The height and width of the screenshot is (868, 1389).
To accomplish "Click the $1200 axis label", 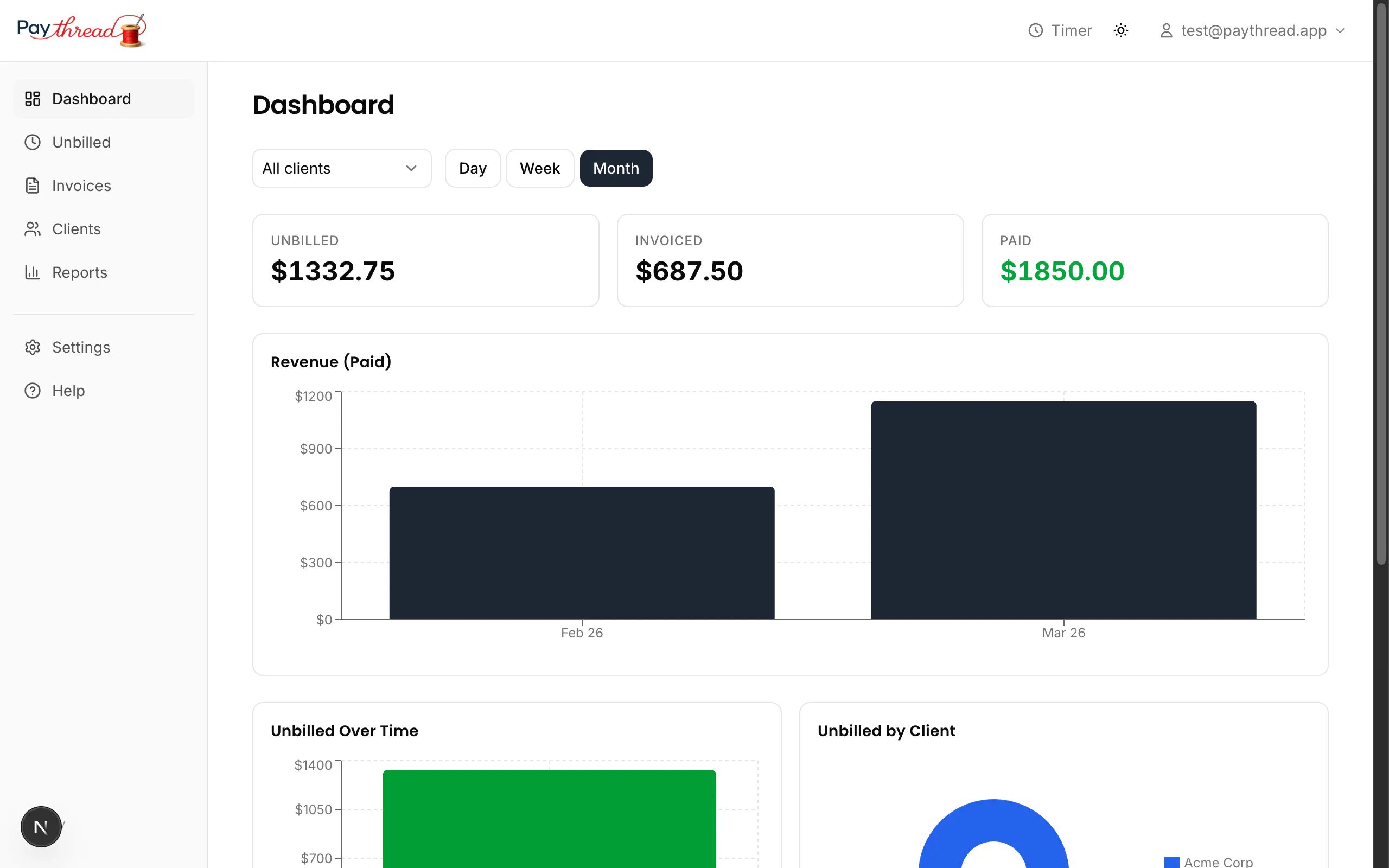I will point(314,396).
